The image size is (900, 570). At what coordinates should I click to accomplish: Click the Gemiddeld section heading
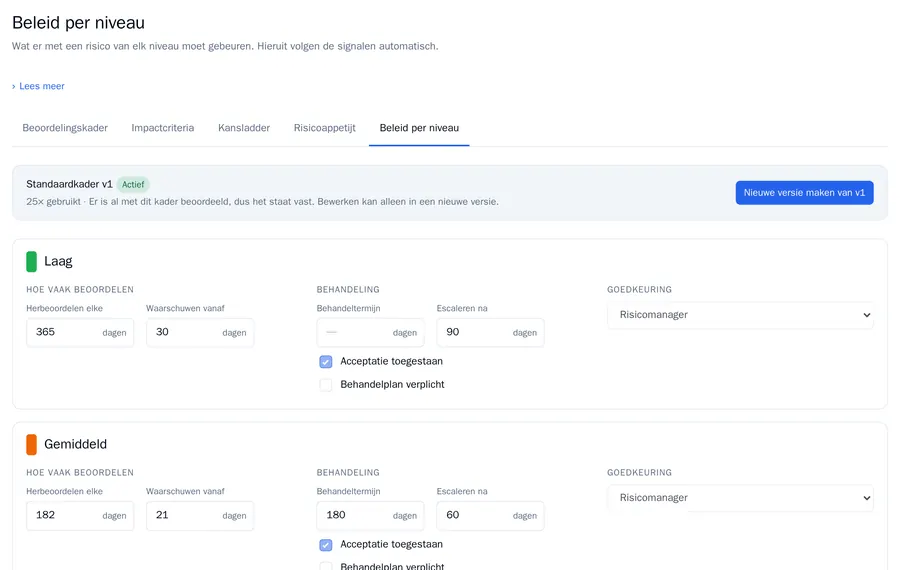[75, 444]
